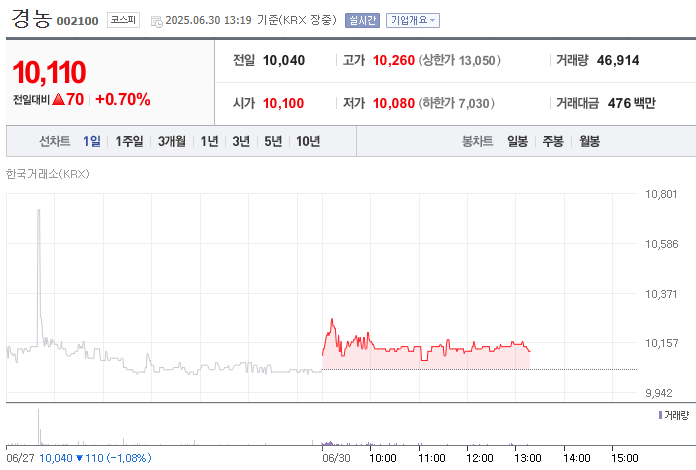This screenshot has height=470, width=696.
Task: Click the 13:00 time axis label
Action: click(528, 458)
